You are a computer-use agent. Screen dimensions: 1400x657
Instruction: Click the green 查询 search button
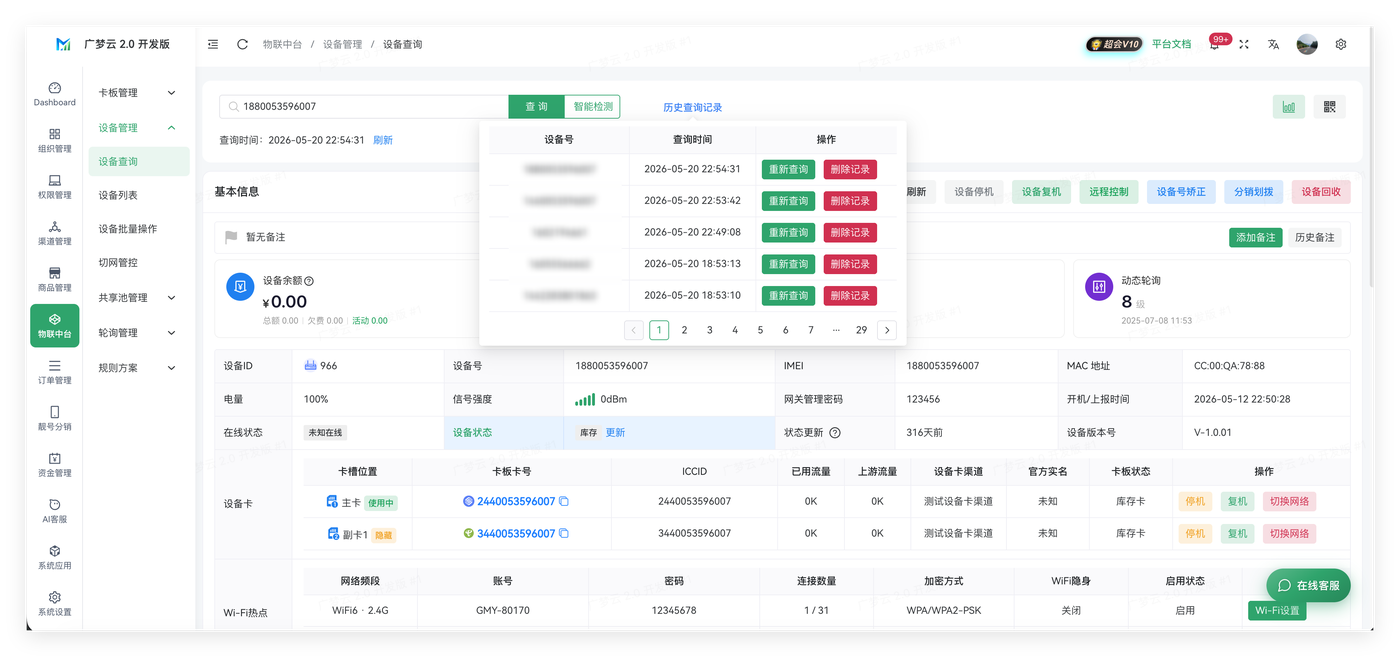pyautogui.click(x=536, y=107)
